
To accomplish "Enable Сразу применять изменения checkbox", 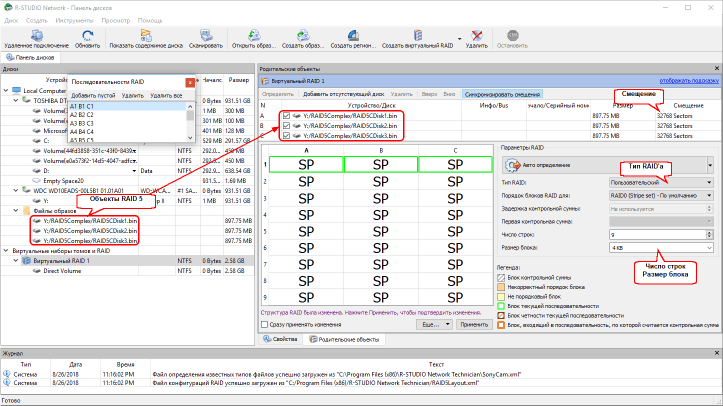I will coord(265,324).
